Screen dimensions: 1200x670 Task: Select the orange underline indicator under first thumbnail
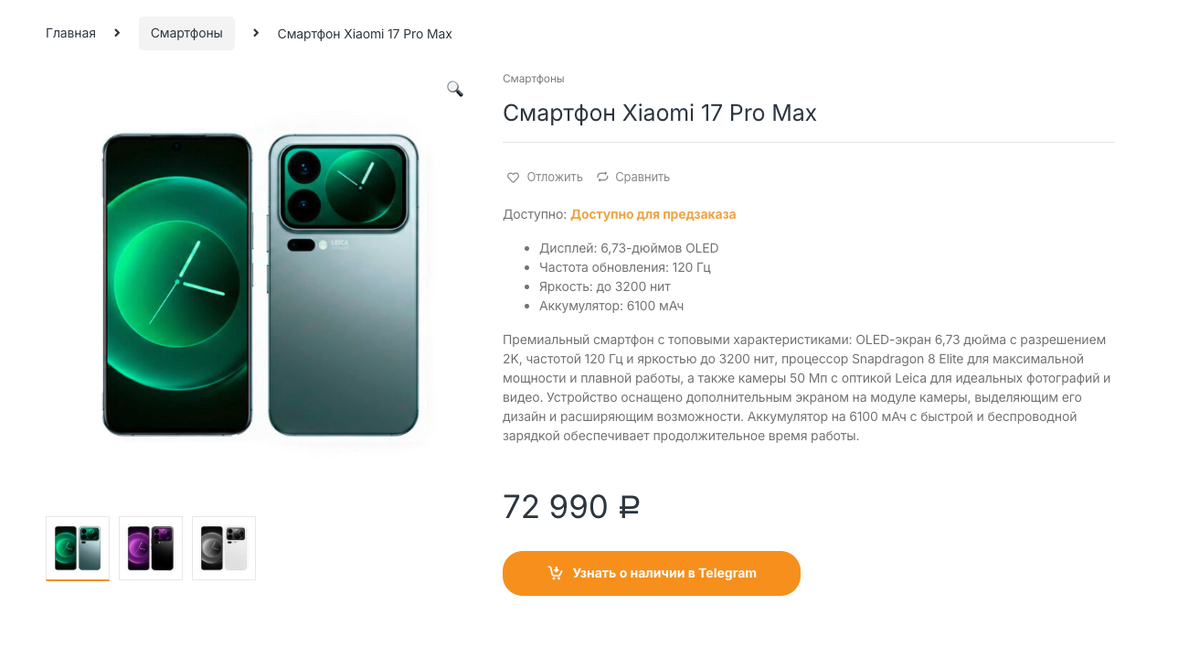point(77,580)
